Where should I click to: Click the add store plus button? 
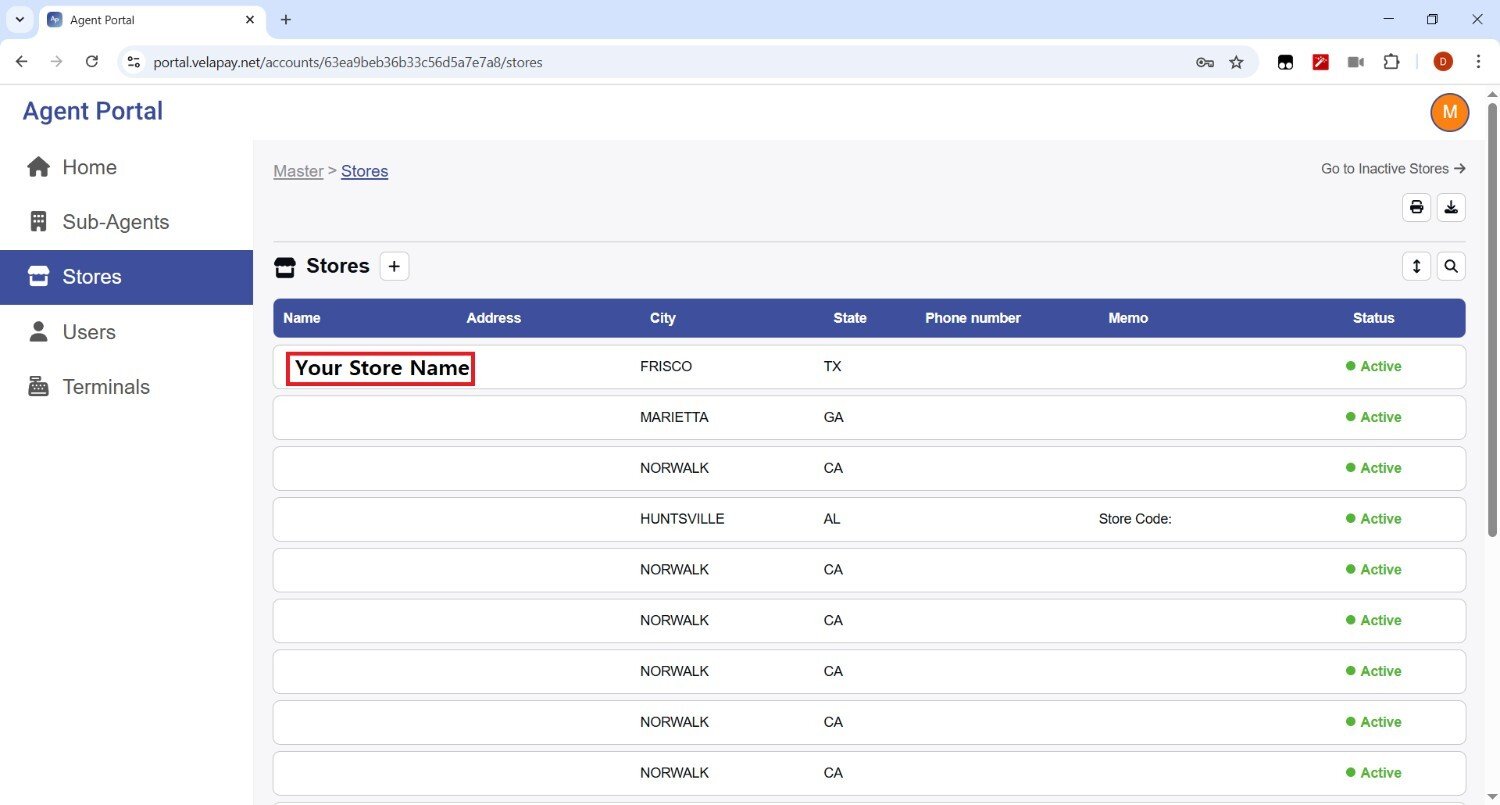point(394,266)
